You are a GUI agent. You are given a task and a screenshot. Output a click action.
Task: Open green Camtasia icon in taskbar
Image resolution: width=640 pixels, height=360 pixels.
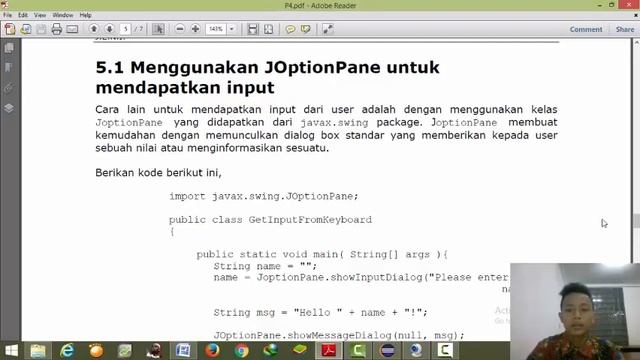point(358,351)
